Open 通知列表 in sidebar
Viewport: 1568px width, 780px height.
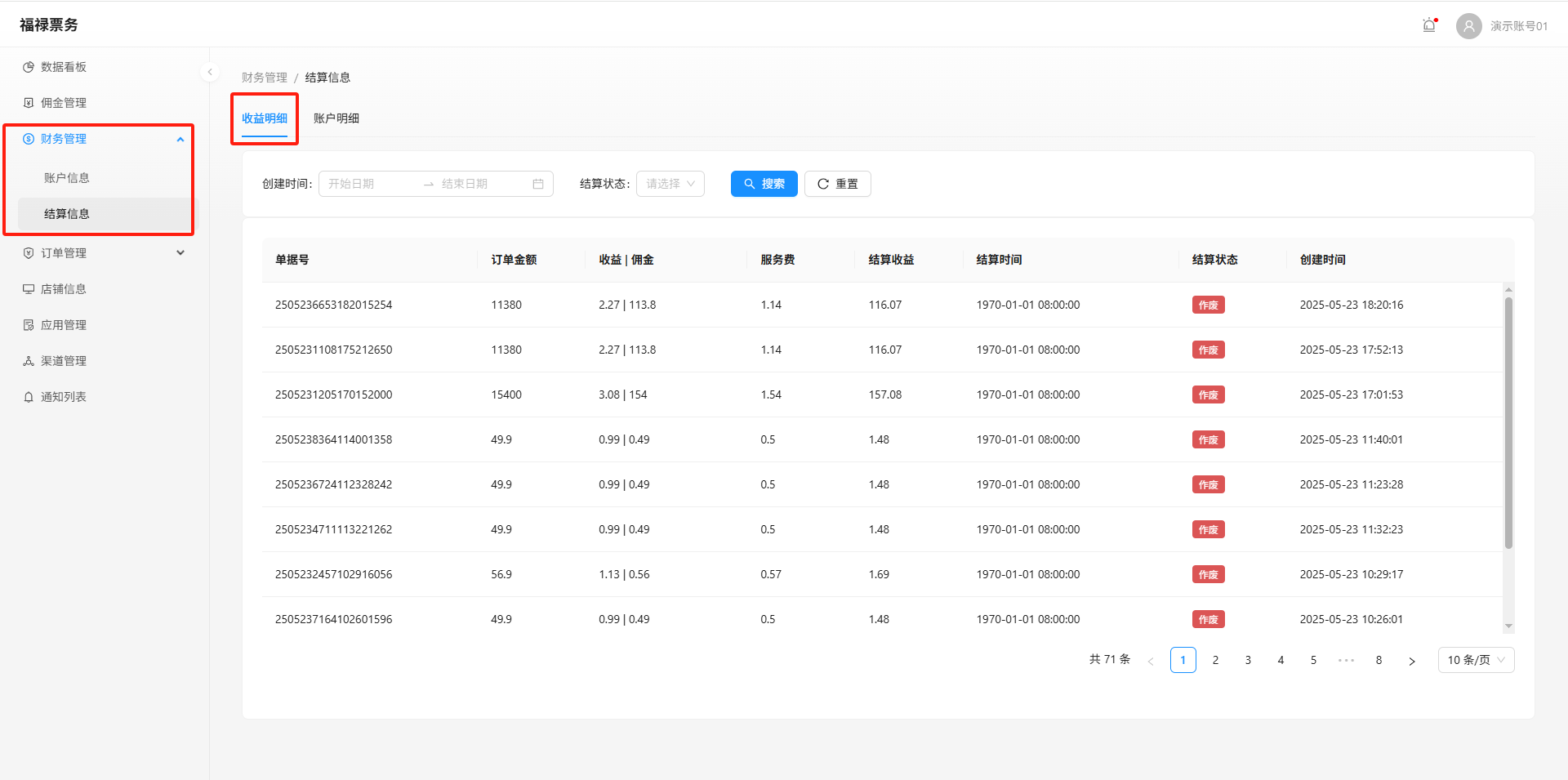[64, 397]
